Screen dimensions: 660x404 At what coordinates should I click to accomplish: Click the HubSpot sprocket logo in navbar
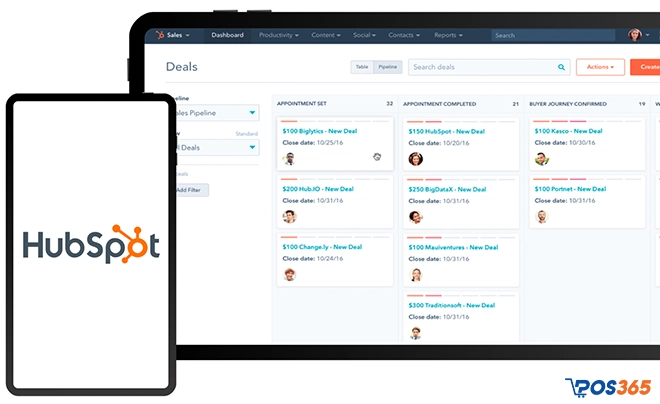160,35
